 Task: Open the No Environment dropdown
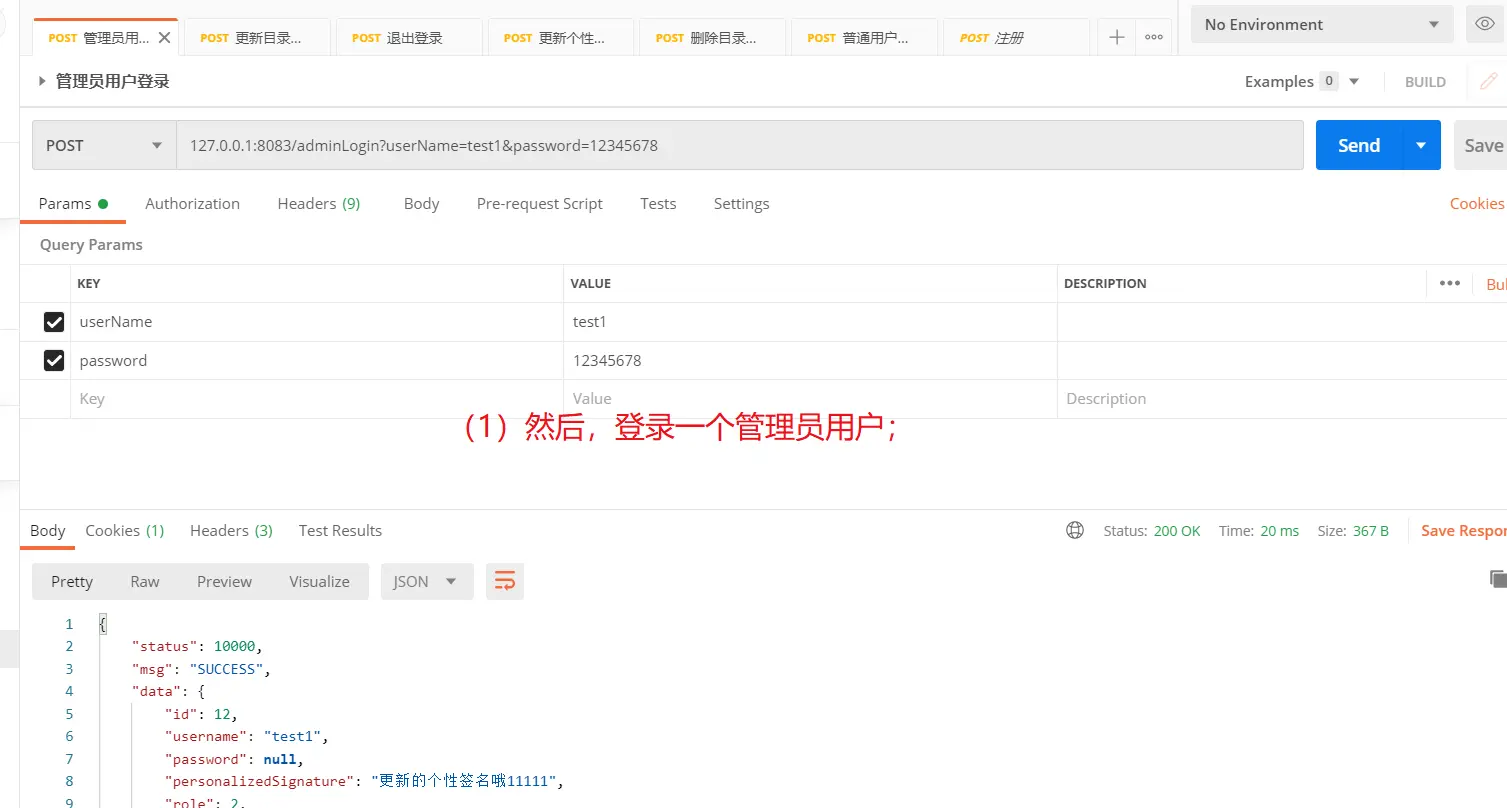(x=1321, y=24)
